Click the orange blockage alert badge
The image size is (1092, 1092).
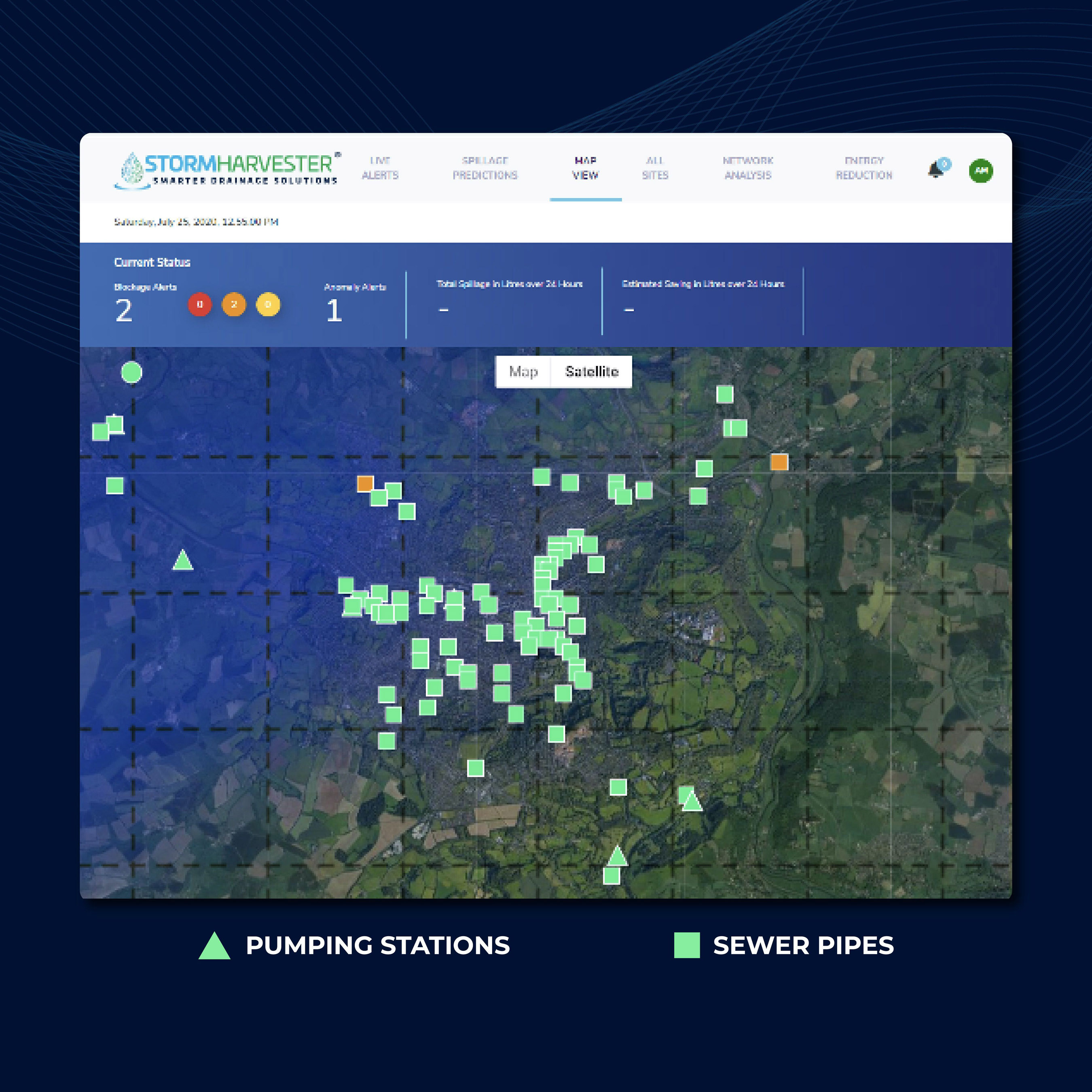(x=234, y=305)
